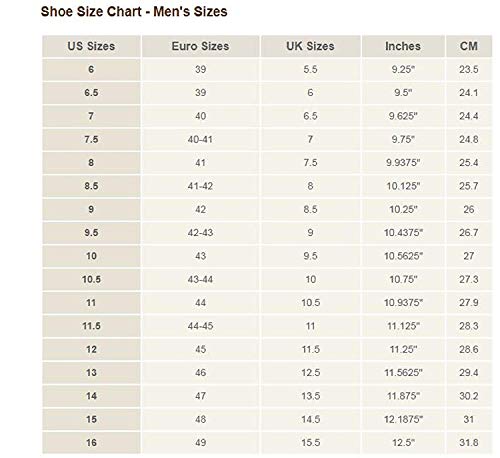Image resolution: width=500 pixels, height=458 pixels.
Task: Select Euro size 49 cell
Action: coord(200,443)
